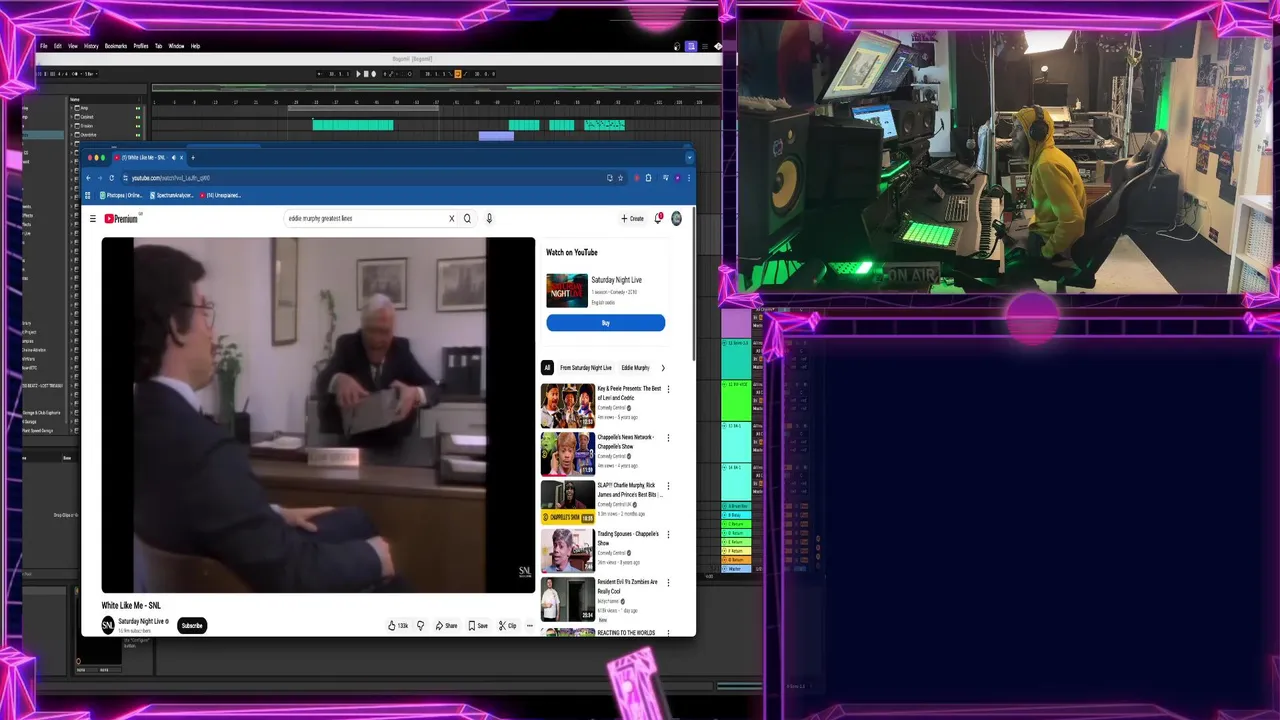Like the White Like Me video
The width and height of the screenshot is (1280, 720).
(x=398, y=626)
